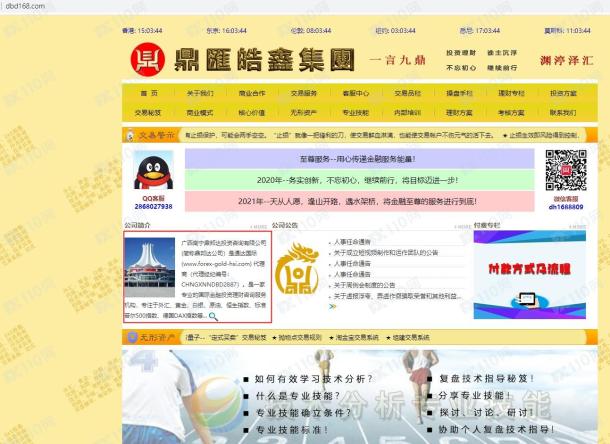Open the 客服中心 nav item
Viewport: 610px width, 444px height.
pyautogui.click(x=356, y=93)
